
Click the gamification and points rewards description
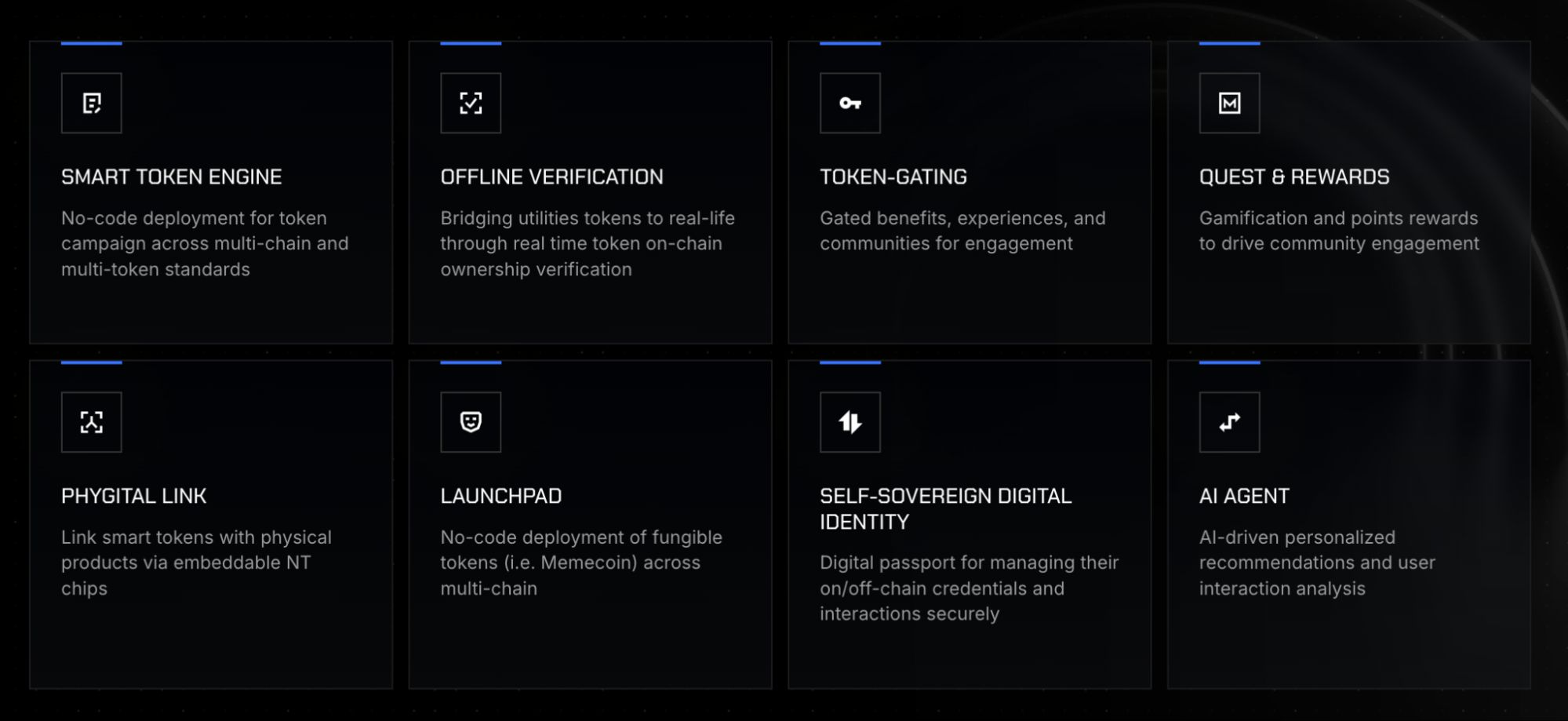tap(1339, 231)
